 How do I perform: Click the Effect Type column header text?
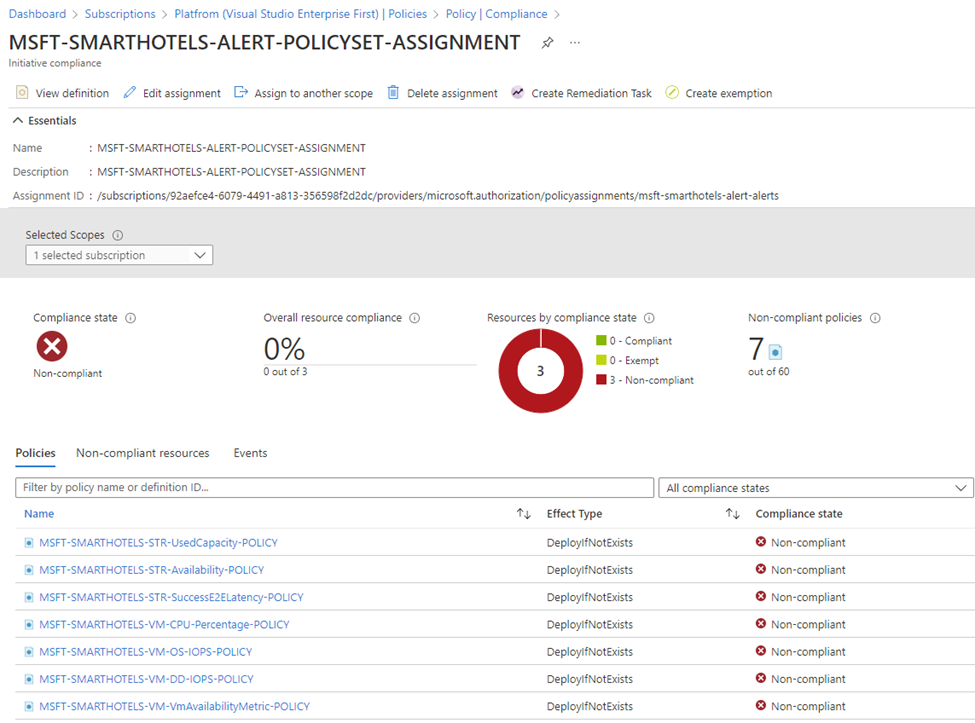(x=575, y=514)
